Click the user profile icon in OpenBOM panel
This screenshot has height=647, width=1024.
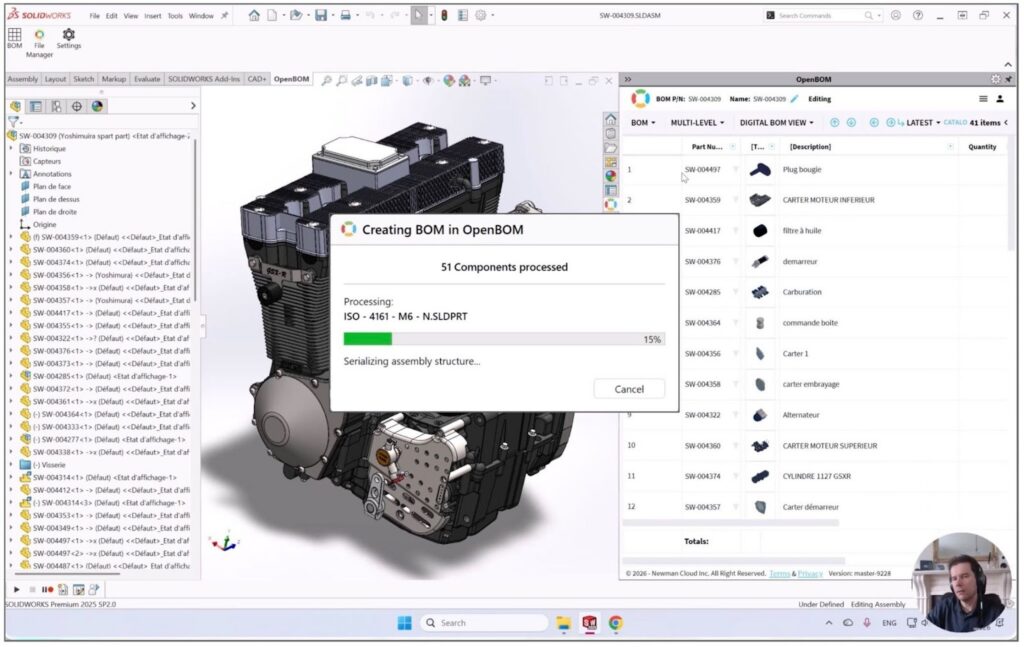(1000, 99)
